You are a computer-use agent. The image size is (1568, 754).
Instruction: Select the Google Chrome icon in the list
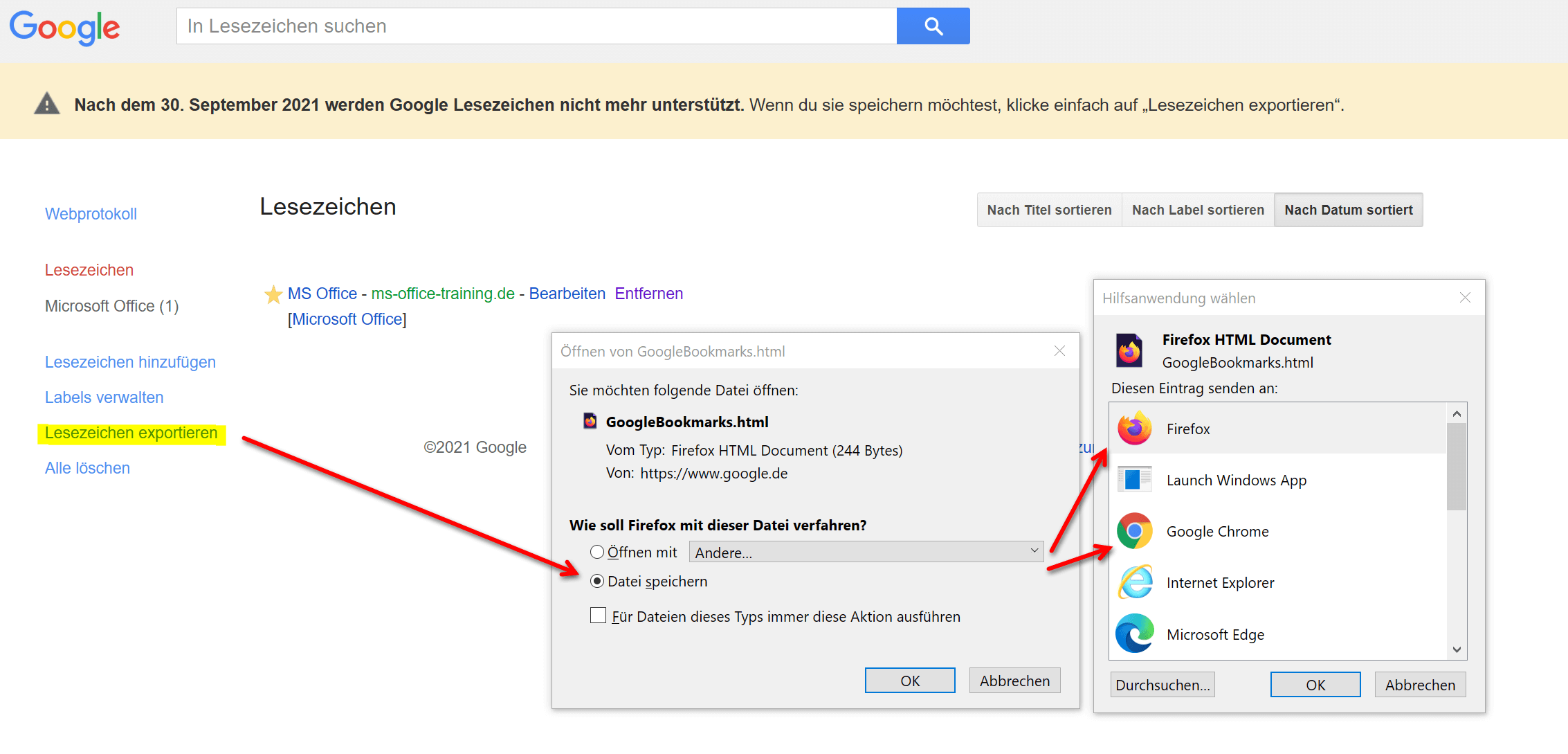(1135, 531)
